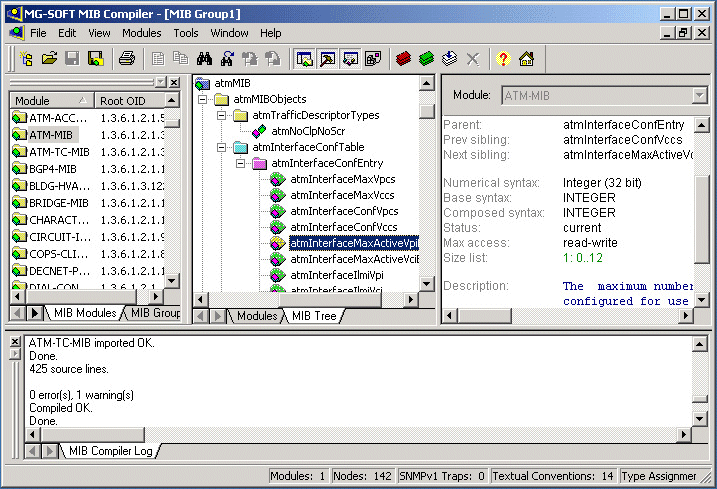The image size is (717, 489).
Task: Click the grayed Save floppy icon
Action: click(72, 59)
